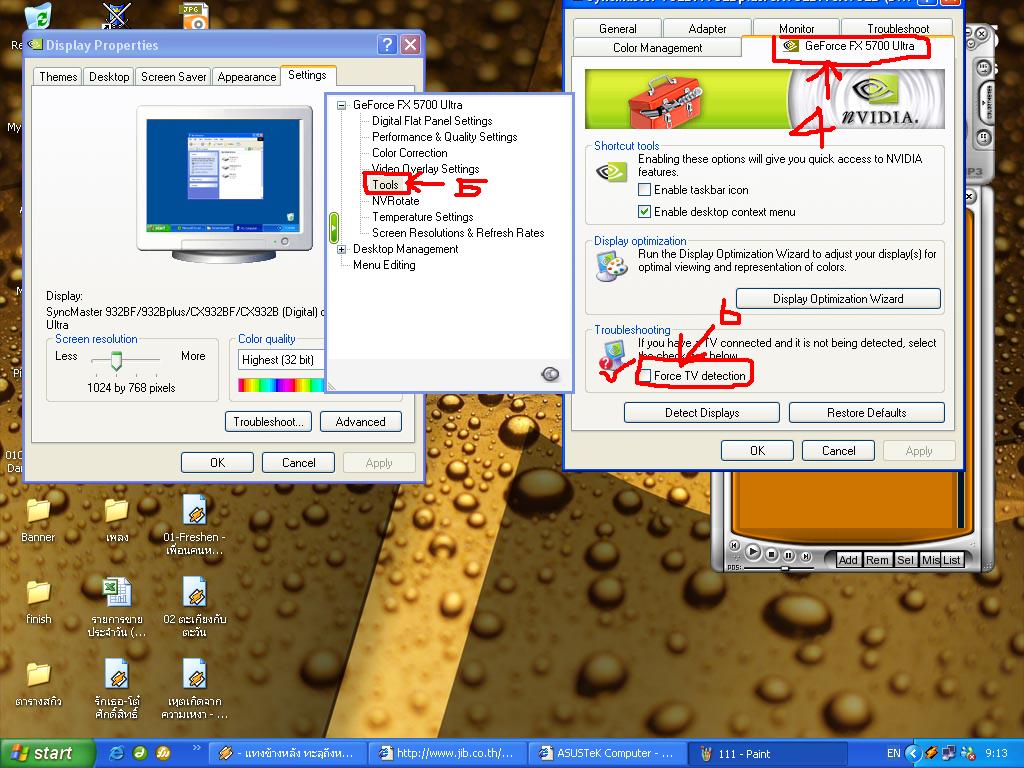Click the Sel button in playlist player
Screen dimensions: 1024x768
coord(905,560)
